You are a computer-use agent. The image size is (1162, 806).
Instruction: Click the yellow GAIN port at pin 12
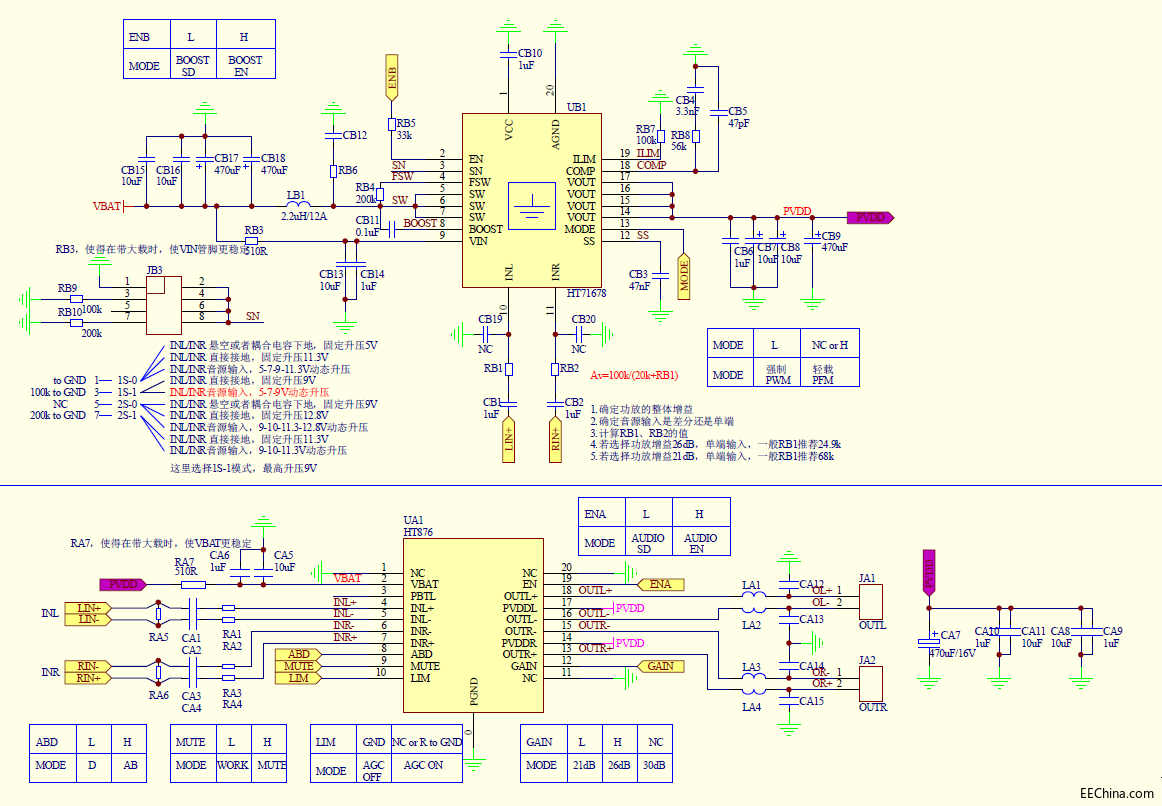660,666
